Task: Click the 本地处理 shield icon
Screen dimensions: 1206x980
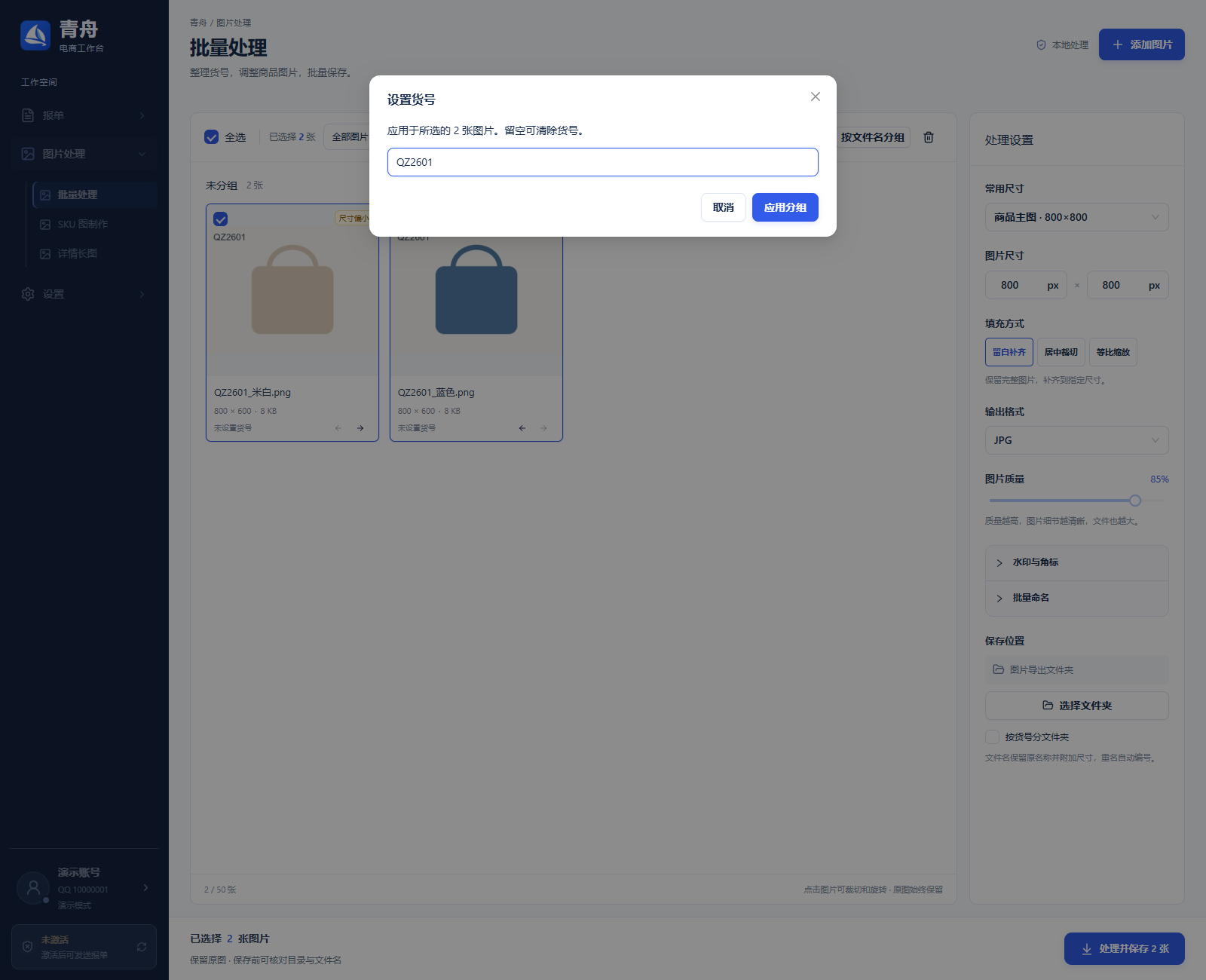Action: [1041, 45]
